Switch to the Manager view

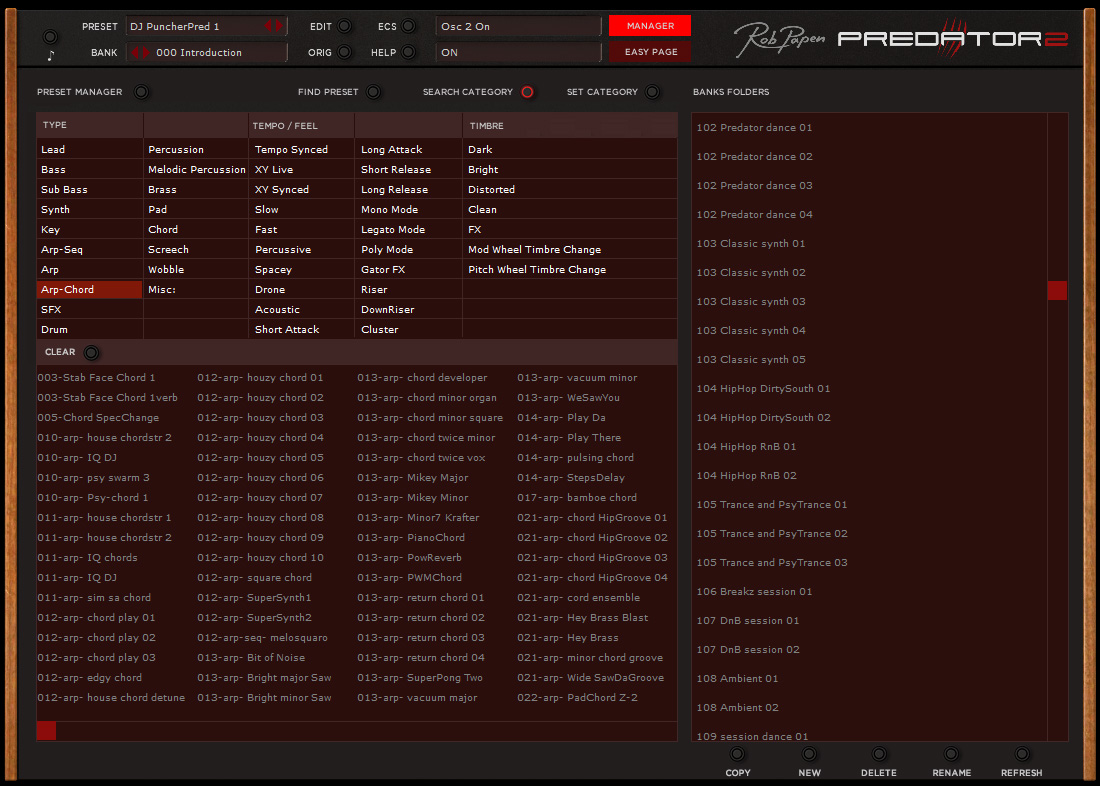649,27
